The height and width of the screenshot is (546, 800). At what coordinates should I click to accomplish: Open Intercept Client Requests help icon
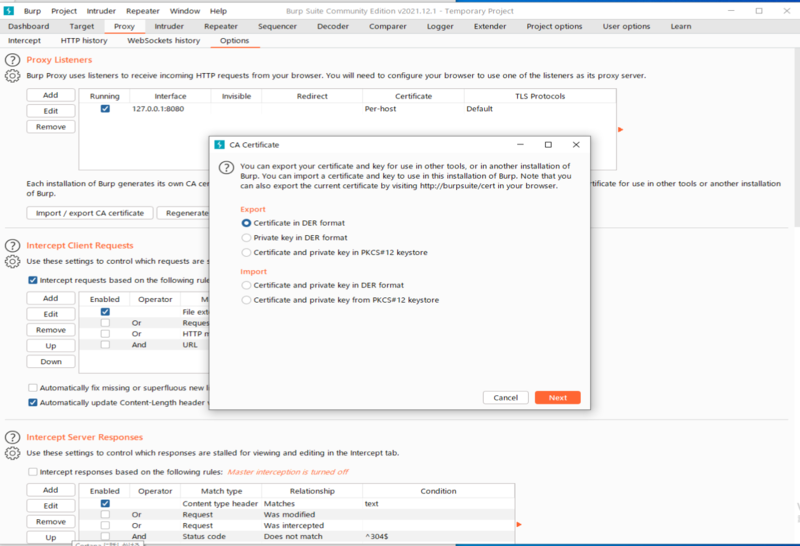(12, 246)
